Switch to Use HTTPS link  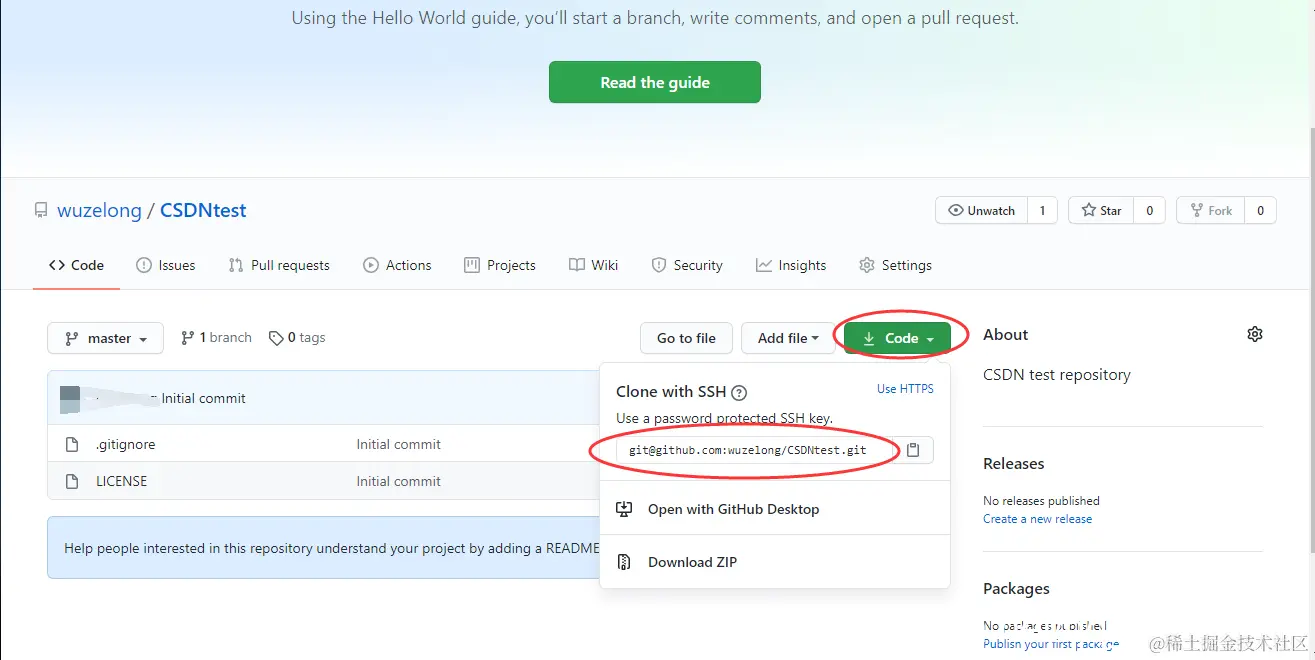[905, 389]
